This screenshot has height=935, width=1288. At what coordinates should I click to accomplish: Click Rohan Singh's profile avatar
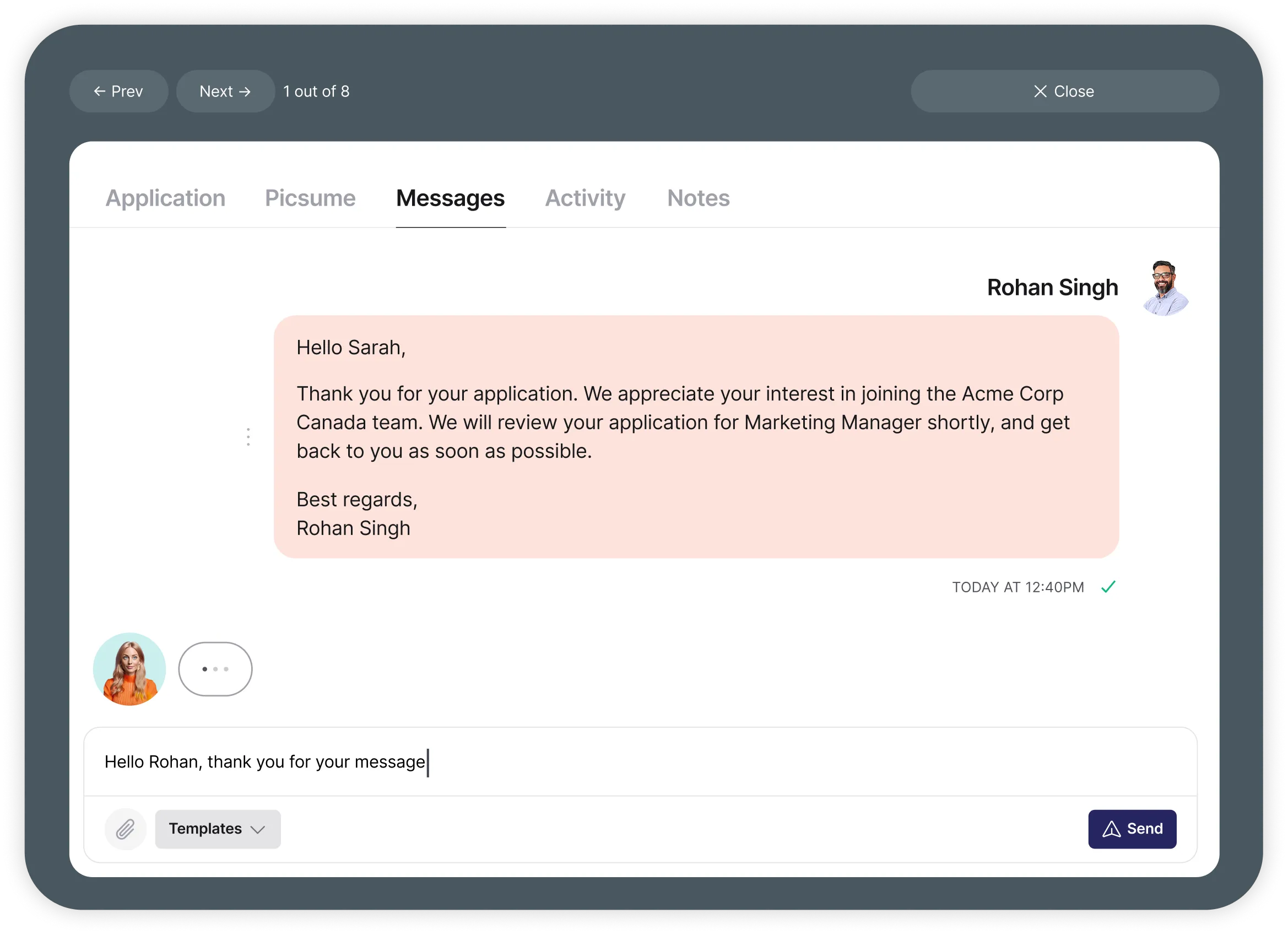(1165, 288)
